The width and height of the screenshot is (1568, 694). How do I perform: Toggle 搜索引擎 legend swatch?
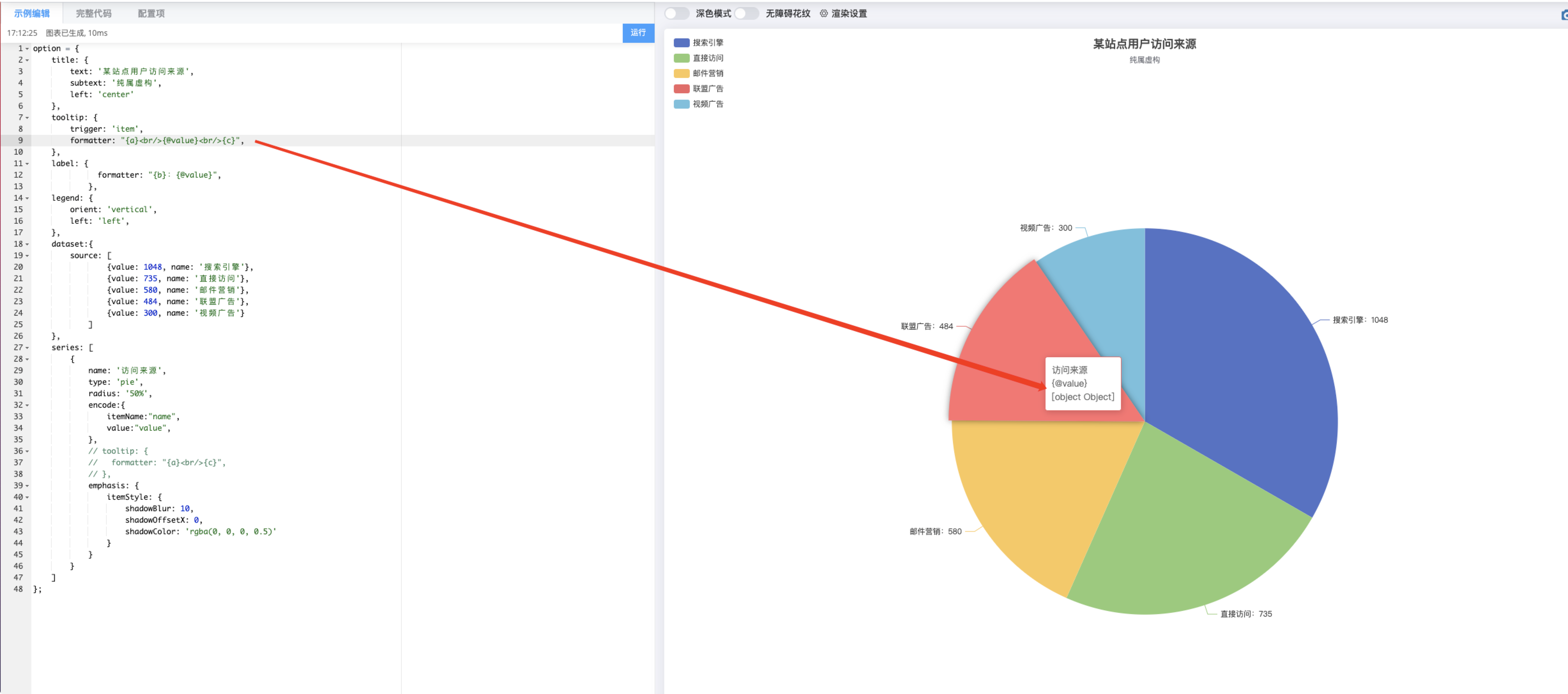681,42
